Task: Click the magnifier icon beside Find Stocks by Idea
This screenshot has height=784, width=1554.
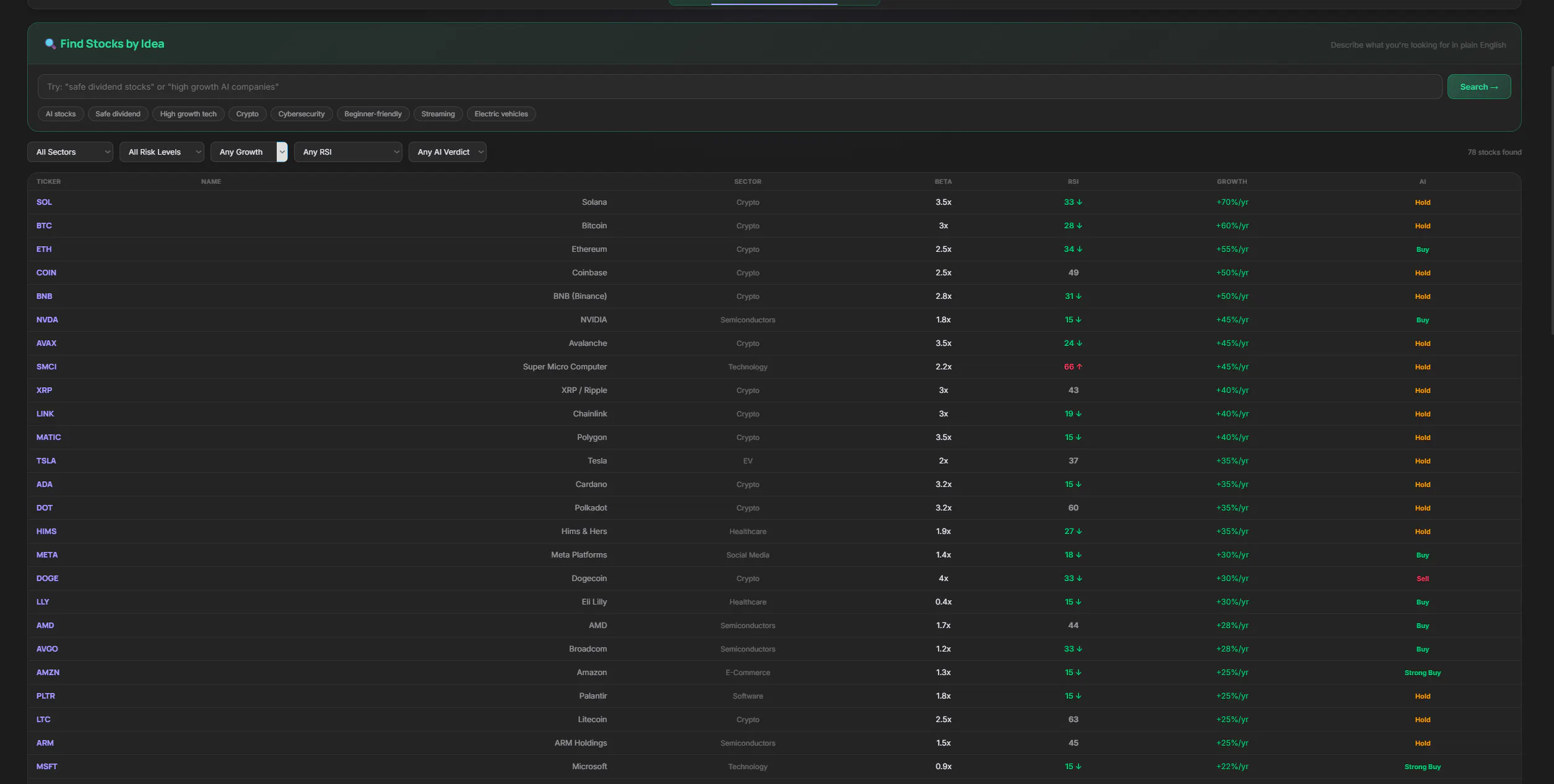Action: [x=50, y=44]
